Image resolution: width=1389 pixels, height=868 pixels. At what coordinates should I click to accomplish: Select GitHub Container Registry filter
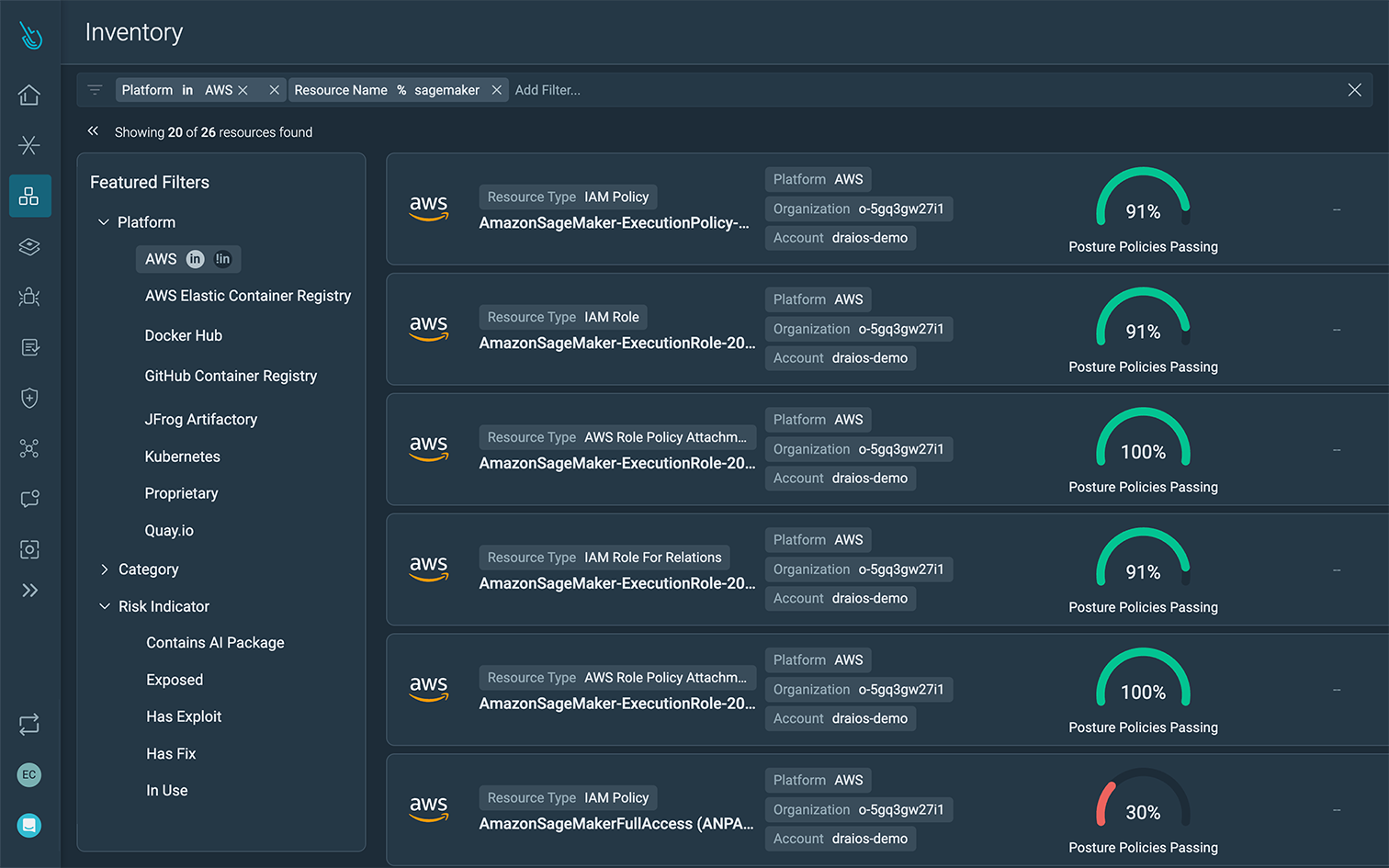pyautogui.click(x=231, y=376)
